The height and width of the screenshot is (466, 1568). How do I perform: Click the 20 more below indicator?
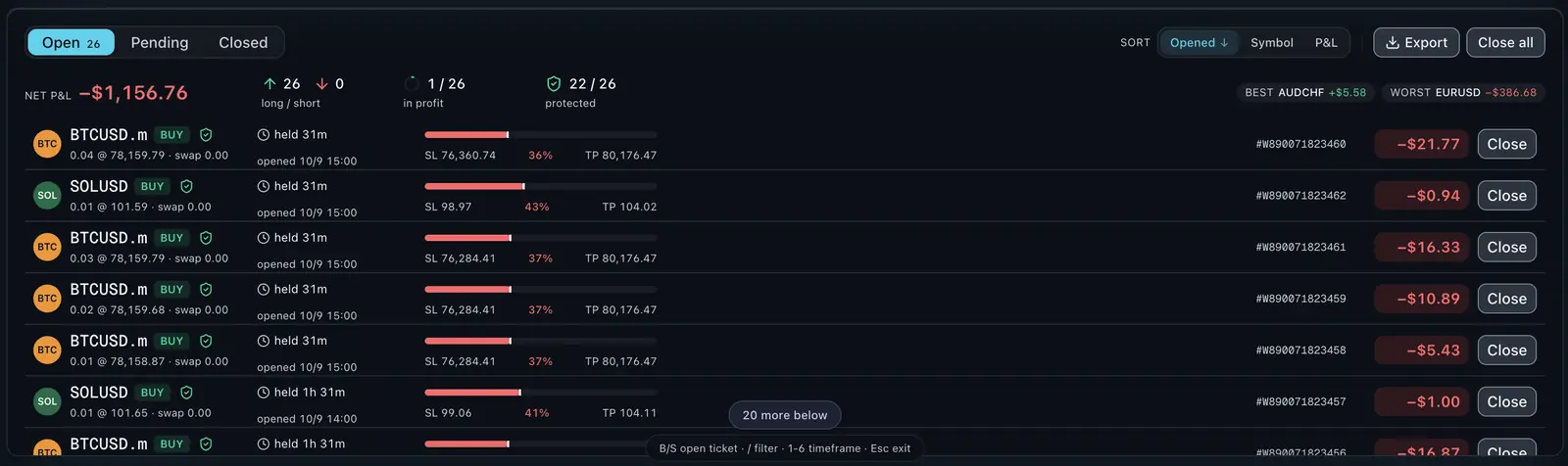click(785, 415)
